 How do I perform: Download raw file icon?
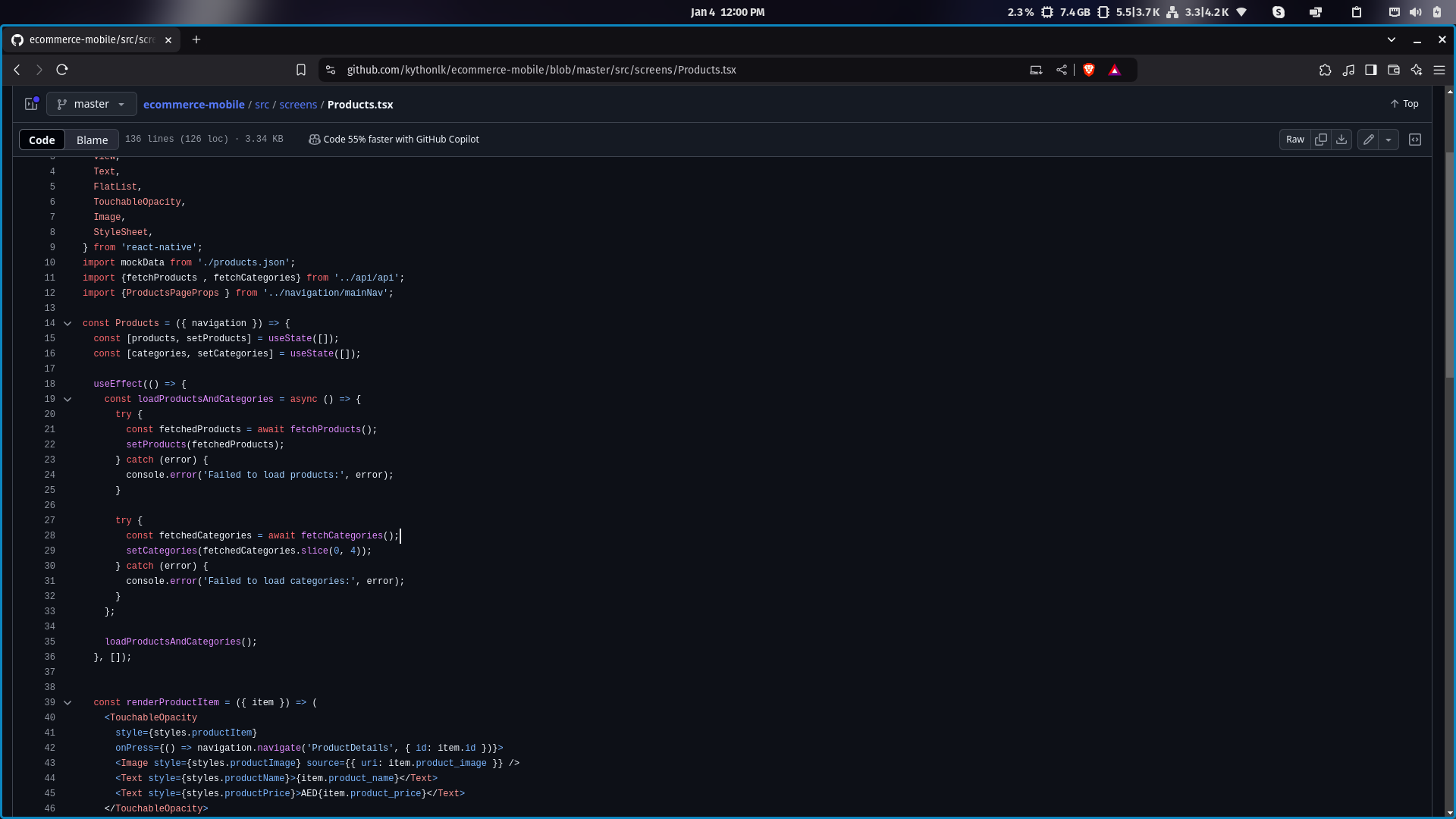[1341, 140]
